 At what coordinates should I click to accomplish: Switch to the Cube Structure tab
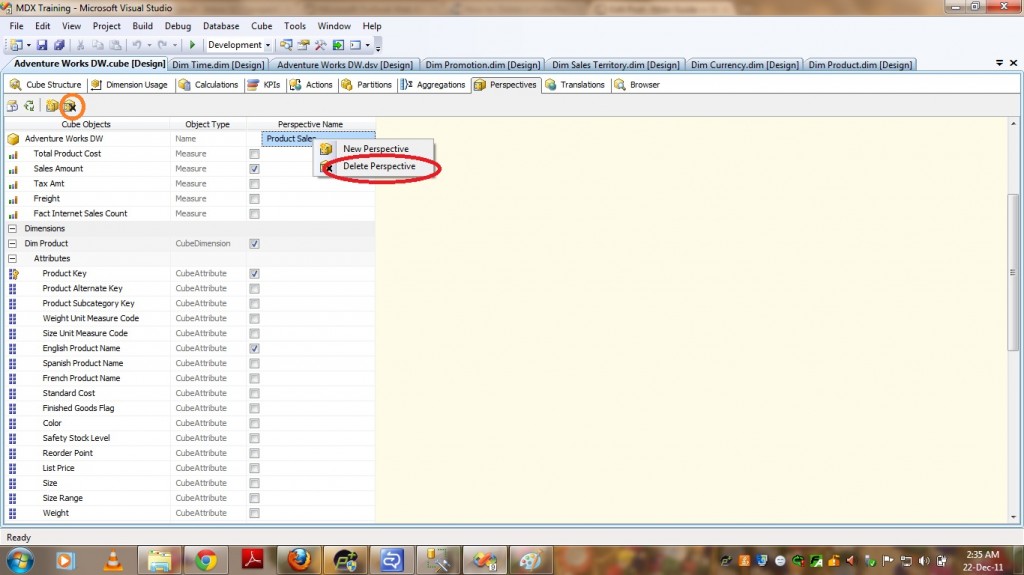coord(46,85)
